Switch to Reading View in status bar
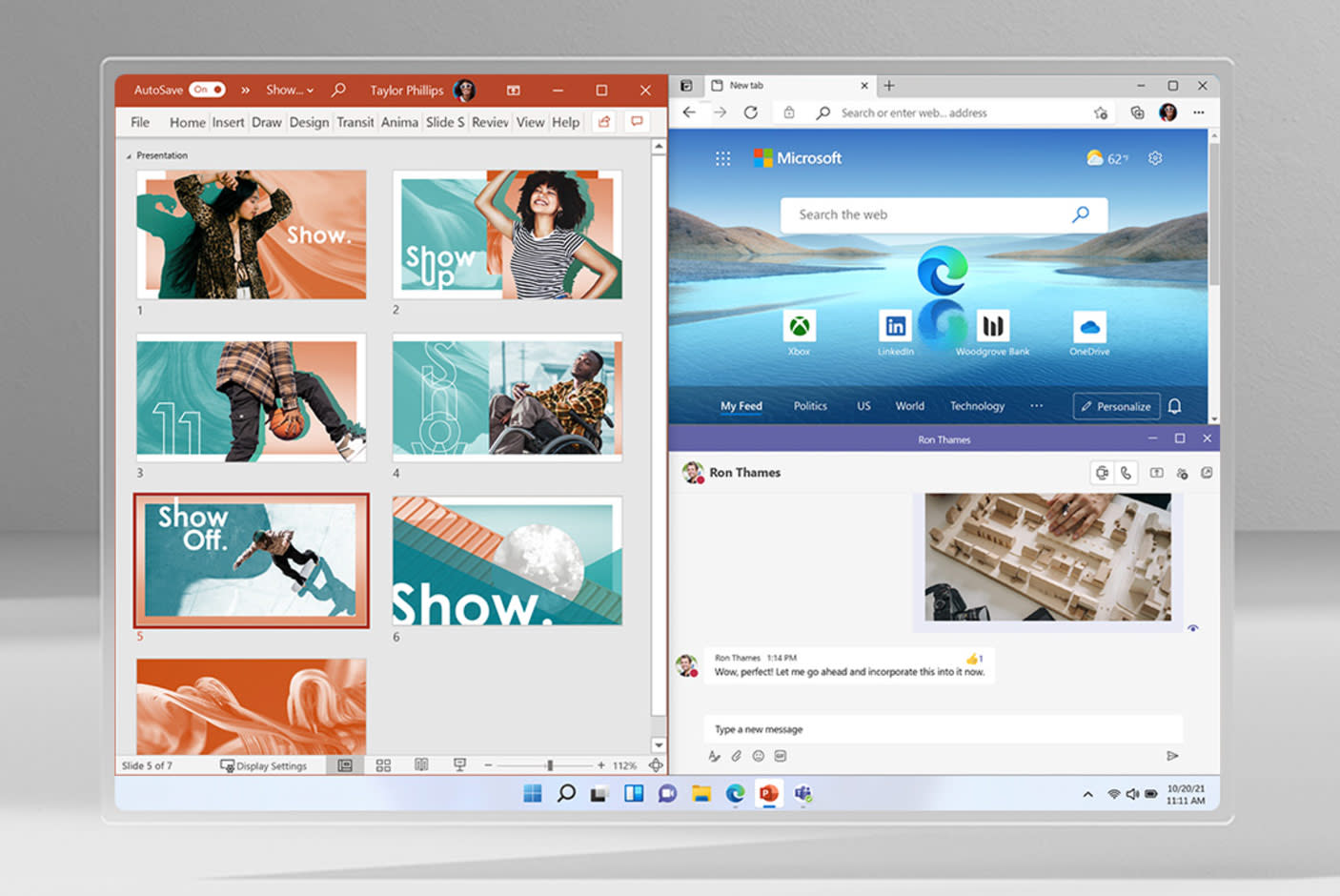Viewport: 1340px width, 896px height. (421, 765)
